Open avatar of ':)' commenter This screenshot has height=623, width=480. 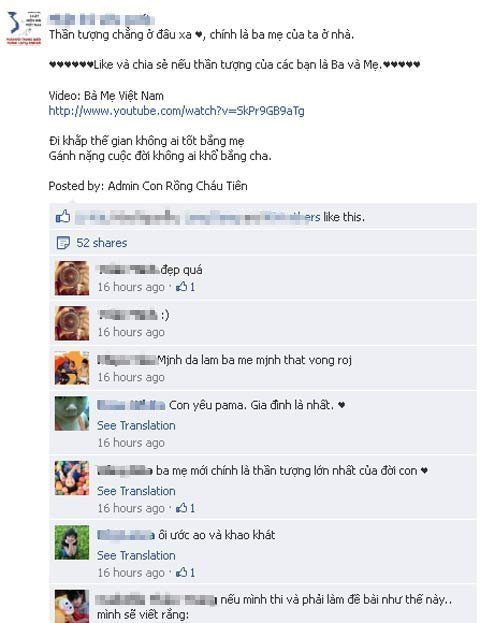(x=72, y=323)
